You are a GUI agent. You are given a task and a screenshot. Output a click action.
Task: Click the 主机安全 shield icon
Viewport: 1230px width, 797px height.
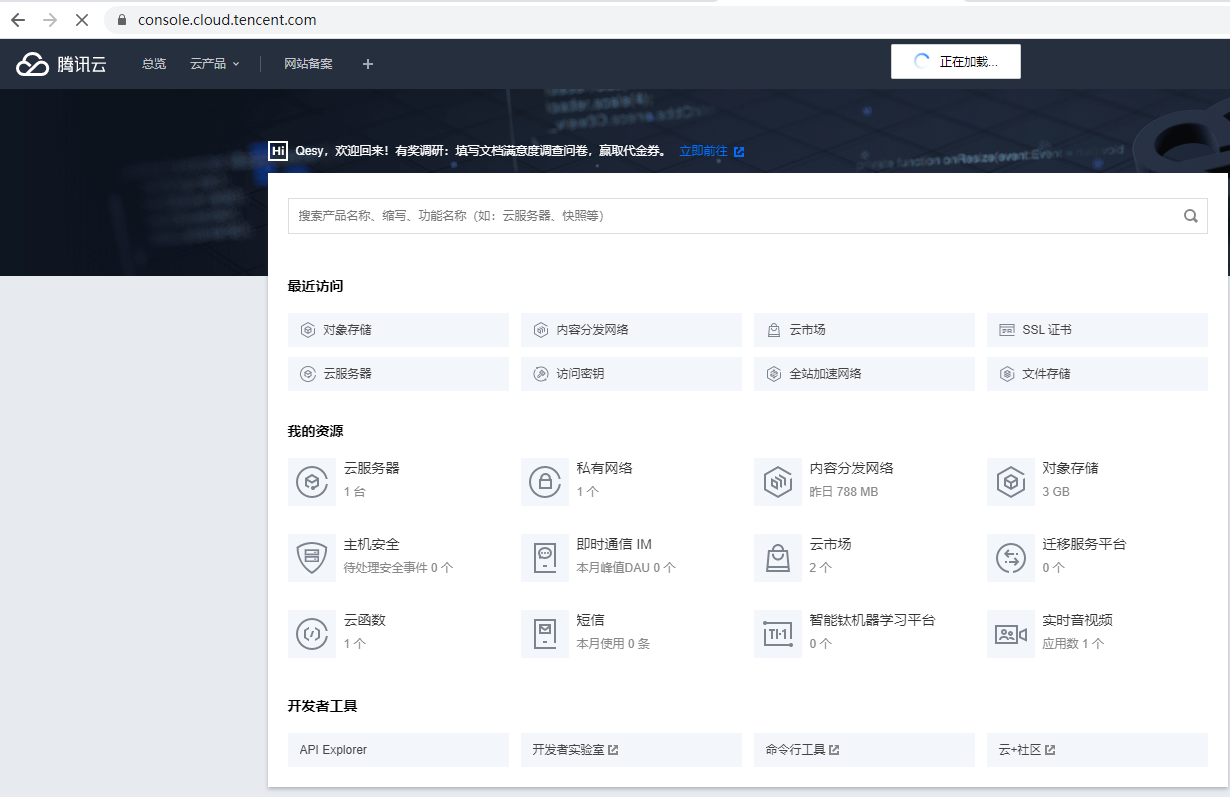(312, 558)
